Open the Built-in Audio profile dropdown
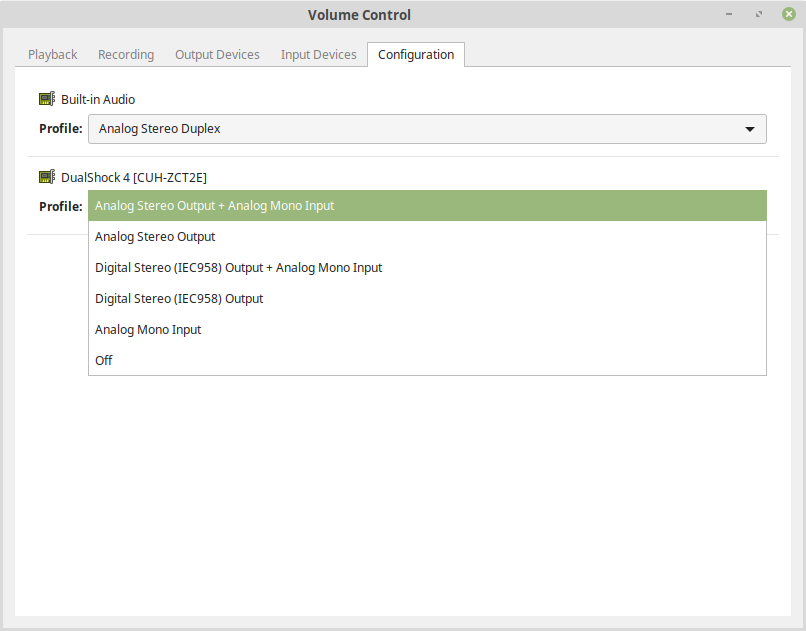806x631 pixels. tap(427, 129)
